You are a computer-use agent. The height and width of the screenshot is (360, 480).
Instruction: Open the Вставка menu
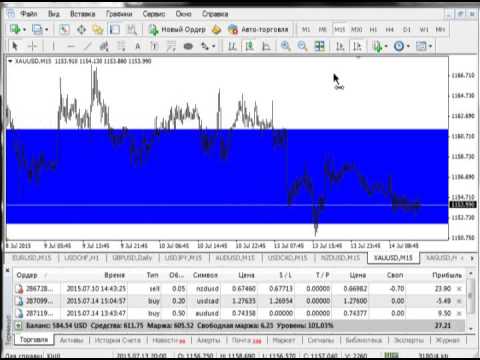pyautogui.click(x=82, y=14)
